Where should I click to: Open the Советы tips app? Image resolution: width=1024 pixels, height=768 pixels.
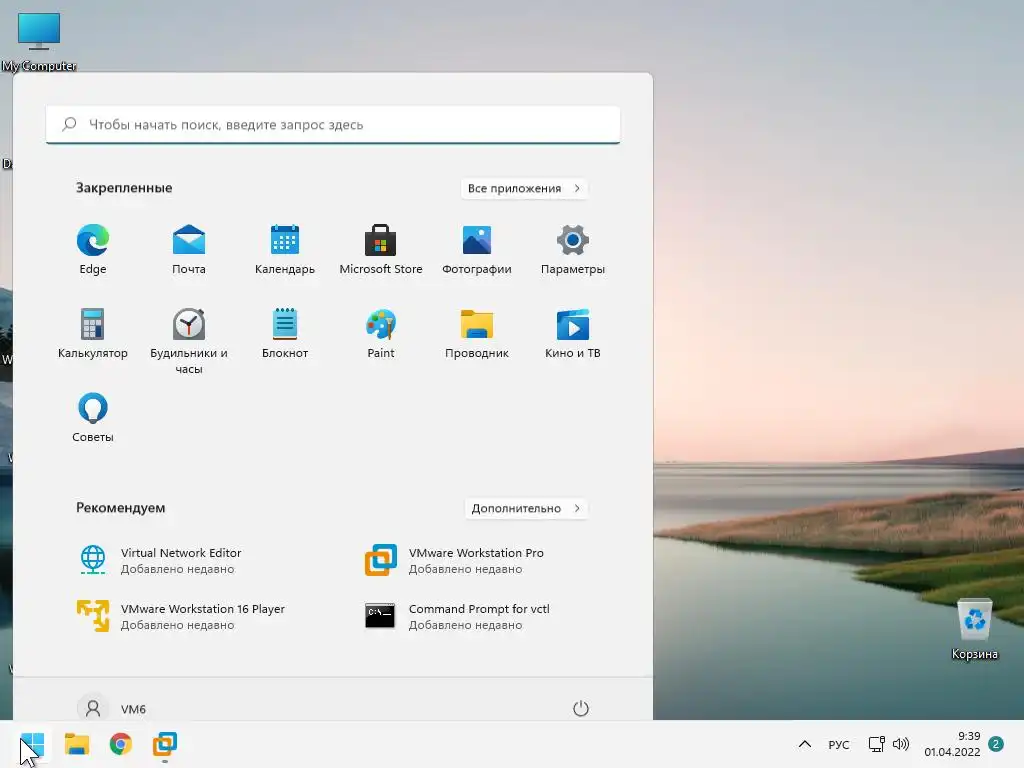[93, 418]
